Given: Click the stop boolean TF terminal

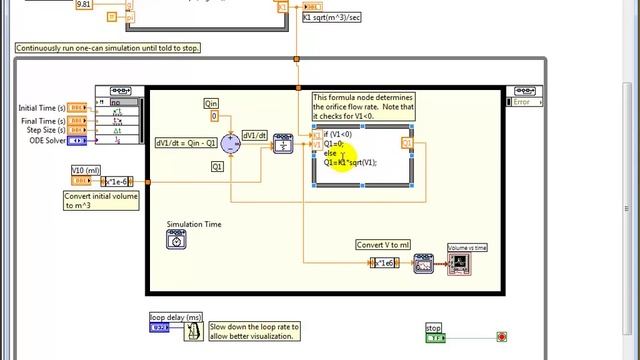Looking at the screenshot, I should [436, 338].
